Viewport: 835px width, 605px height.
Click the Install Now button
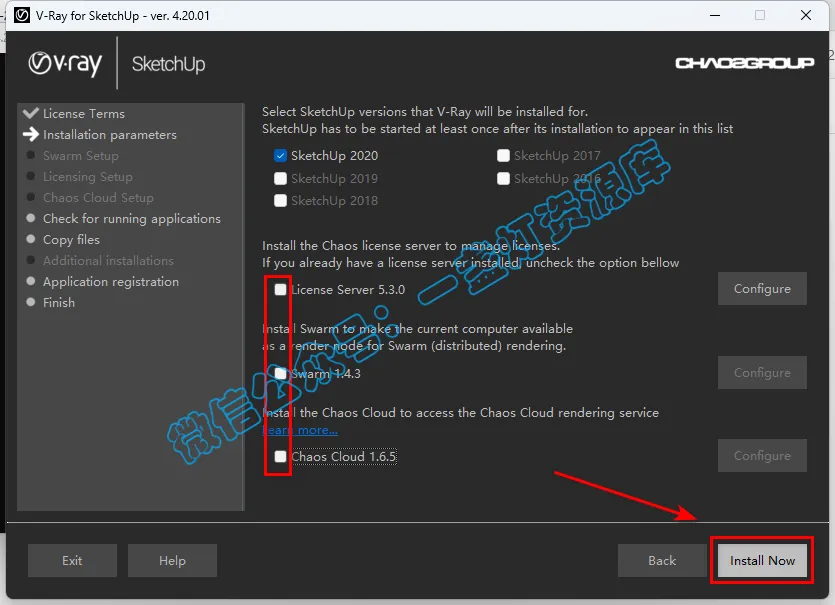tap(762, 560)
